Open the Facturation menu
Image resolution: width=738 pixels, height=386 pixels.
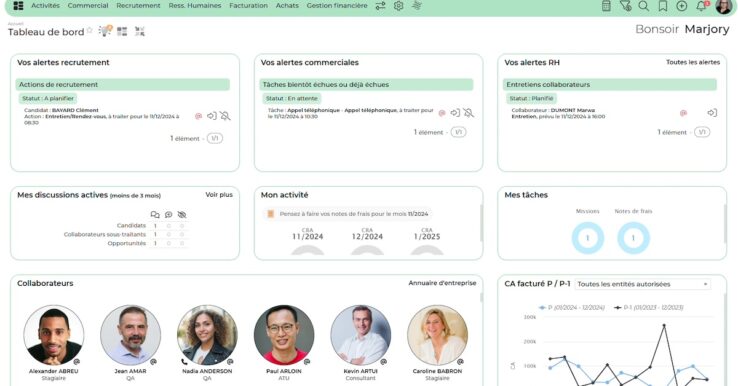(x=249, y=6)
